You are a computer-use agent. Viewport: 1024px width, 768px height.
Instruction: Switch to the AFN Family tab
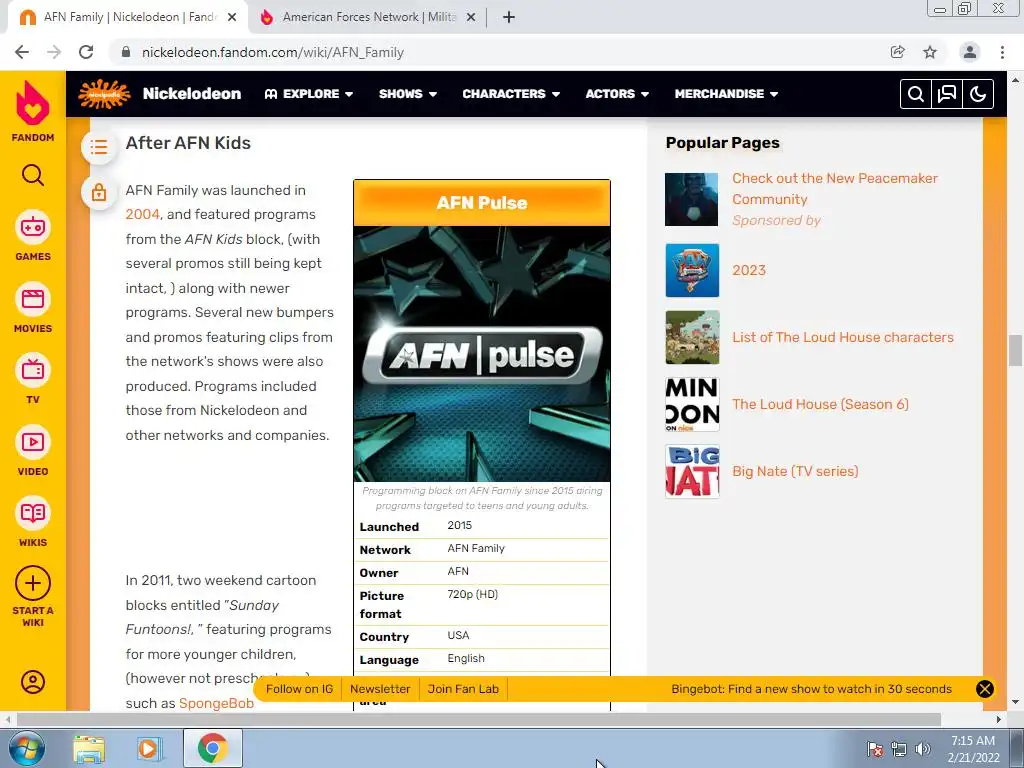pos(127,17)
